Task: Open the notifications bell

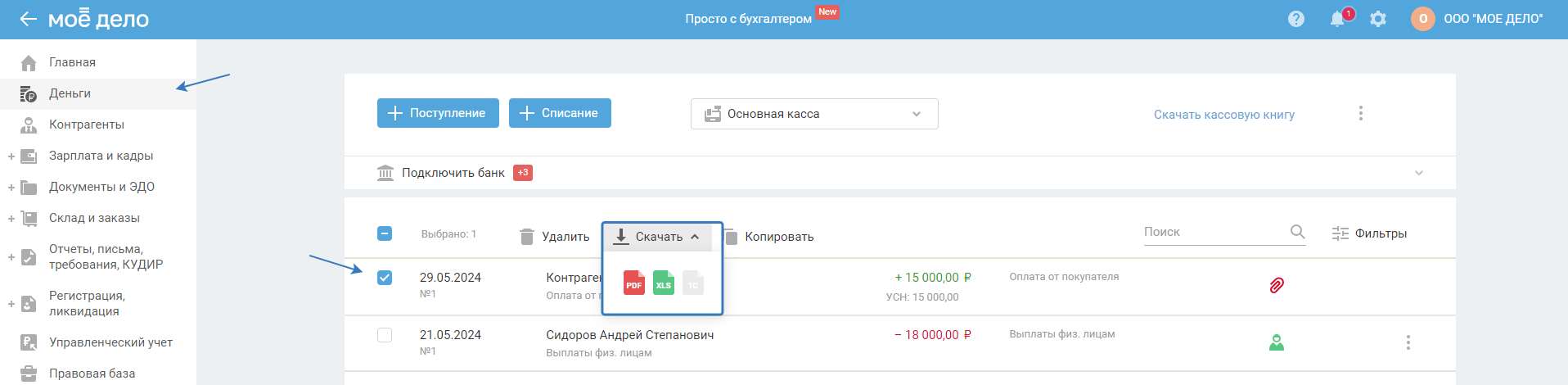Action: [1337, 19]
